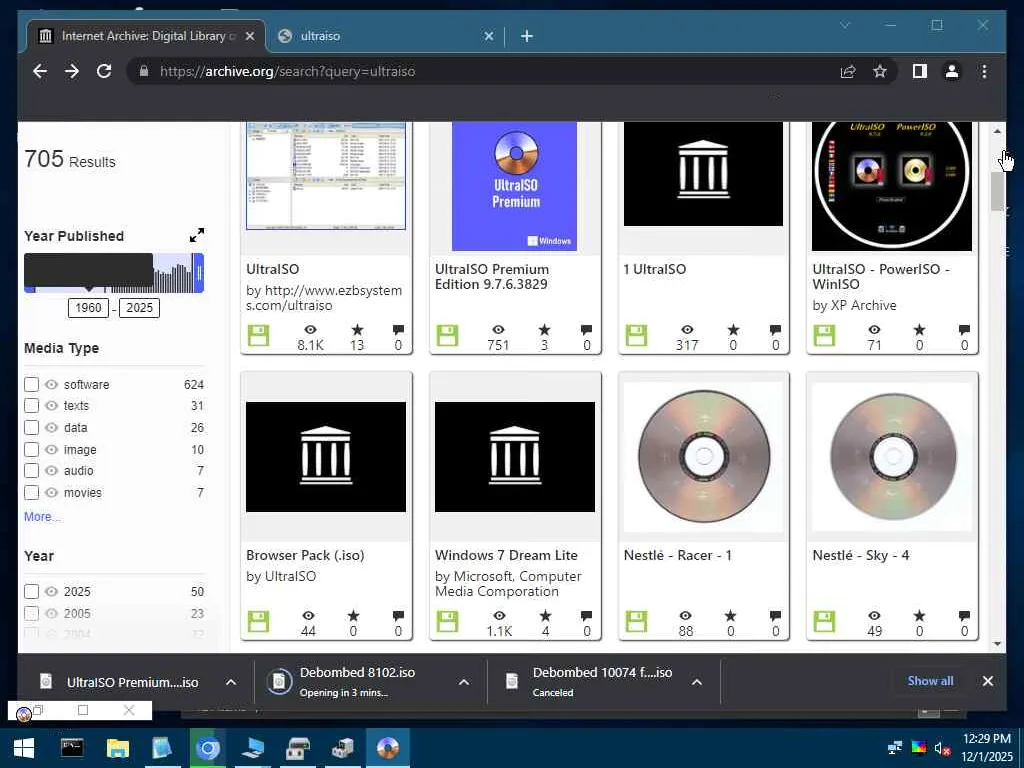This screenshot has width=1024, height=768.
Task: Click the 2025 end year field
Action: click(139, 308)
